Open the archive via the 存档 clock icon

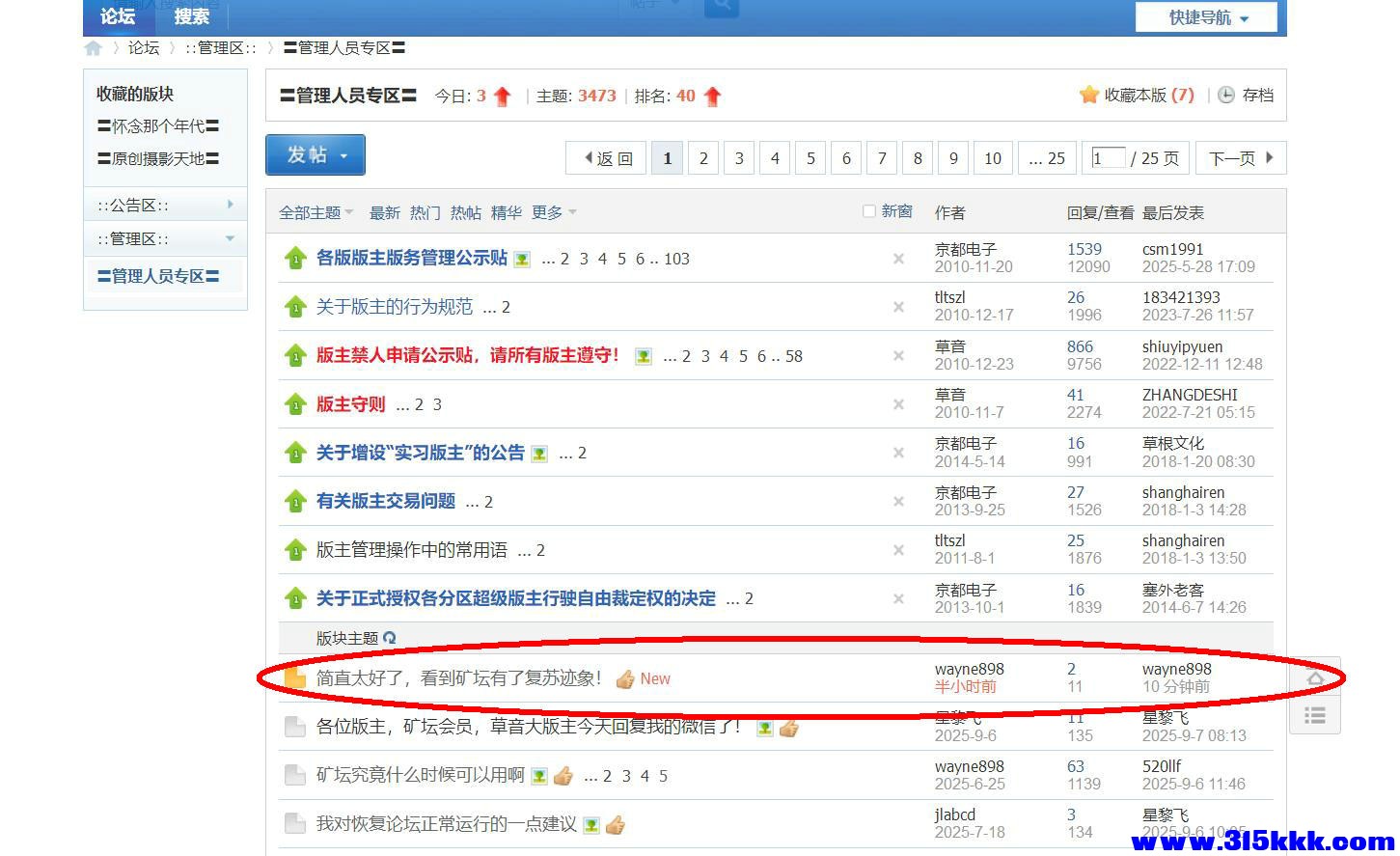1224,95
